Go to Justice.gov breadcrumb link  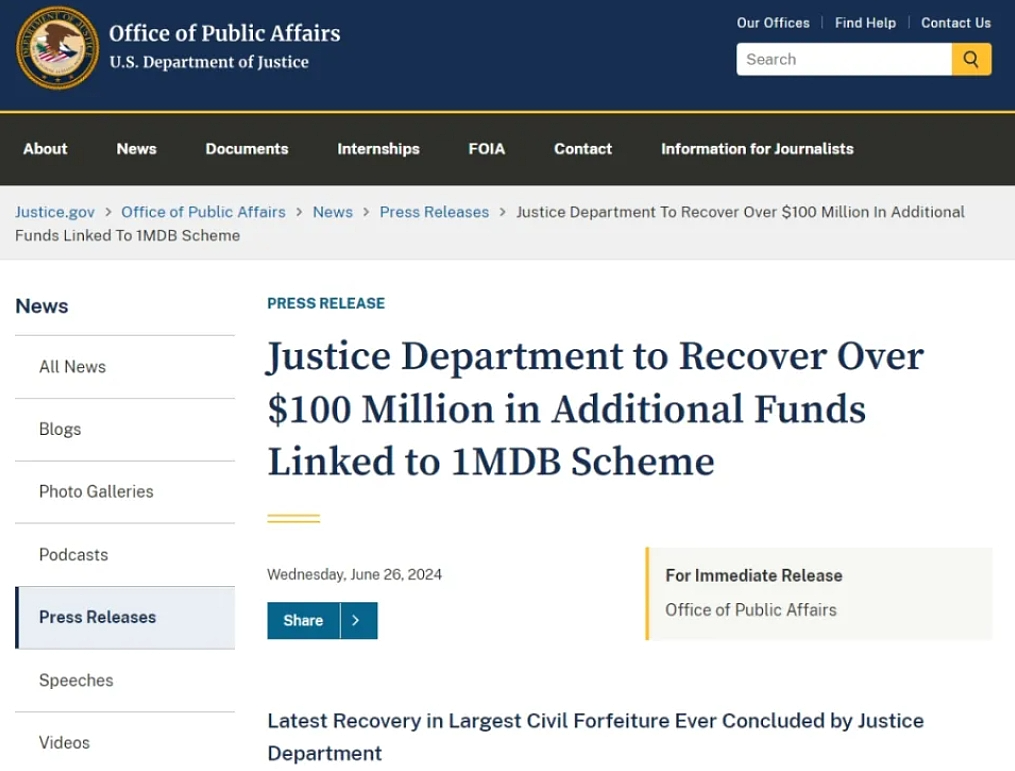tap(55, 212)
